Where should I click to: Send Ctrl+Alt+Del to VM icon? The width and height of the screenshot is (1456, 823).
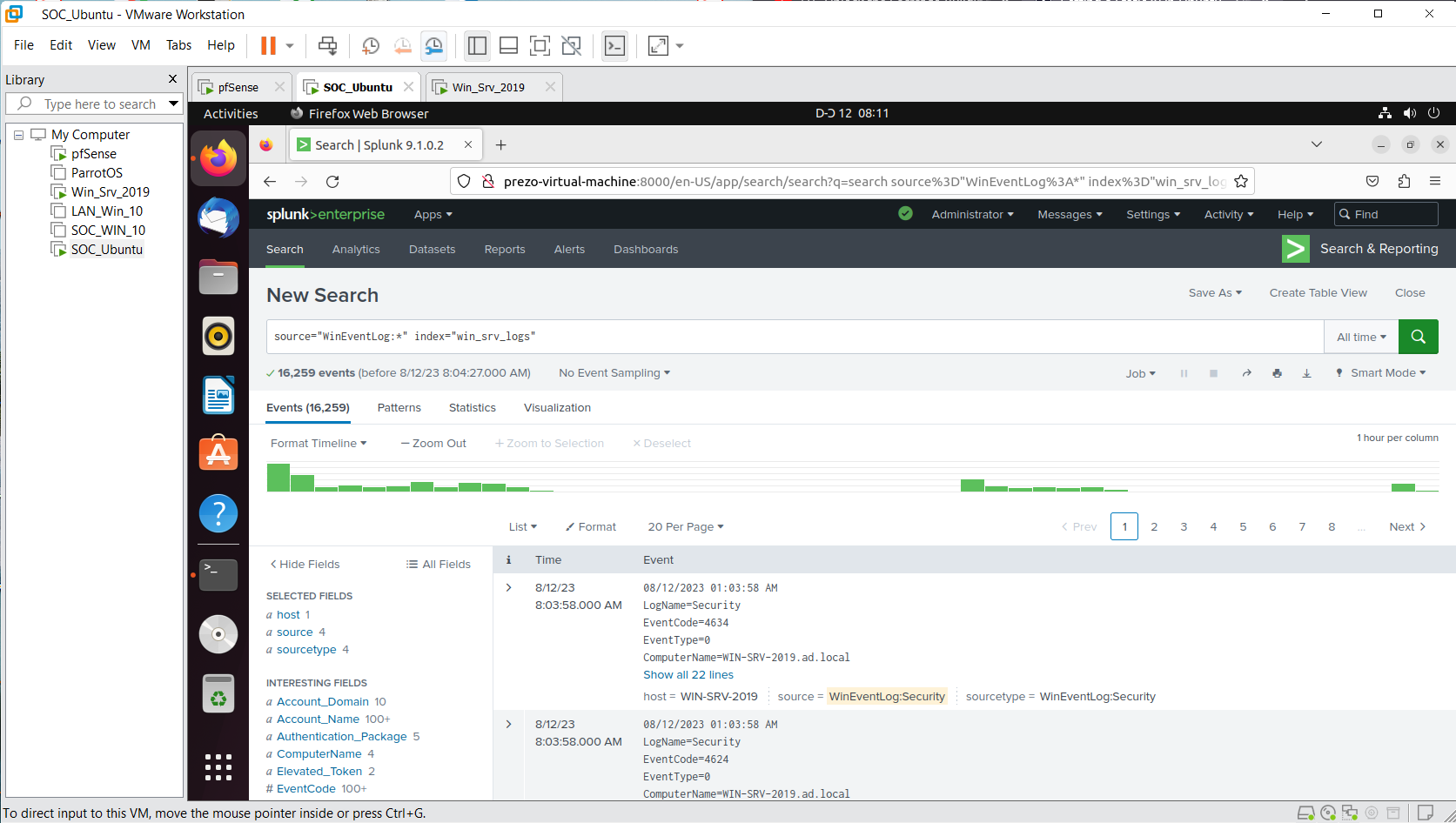tap(327, 45)
